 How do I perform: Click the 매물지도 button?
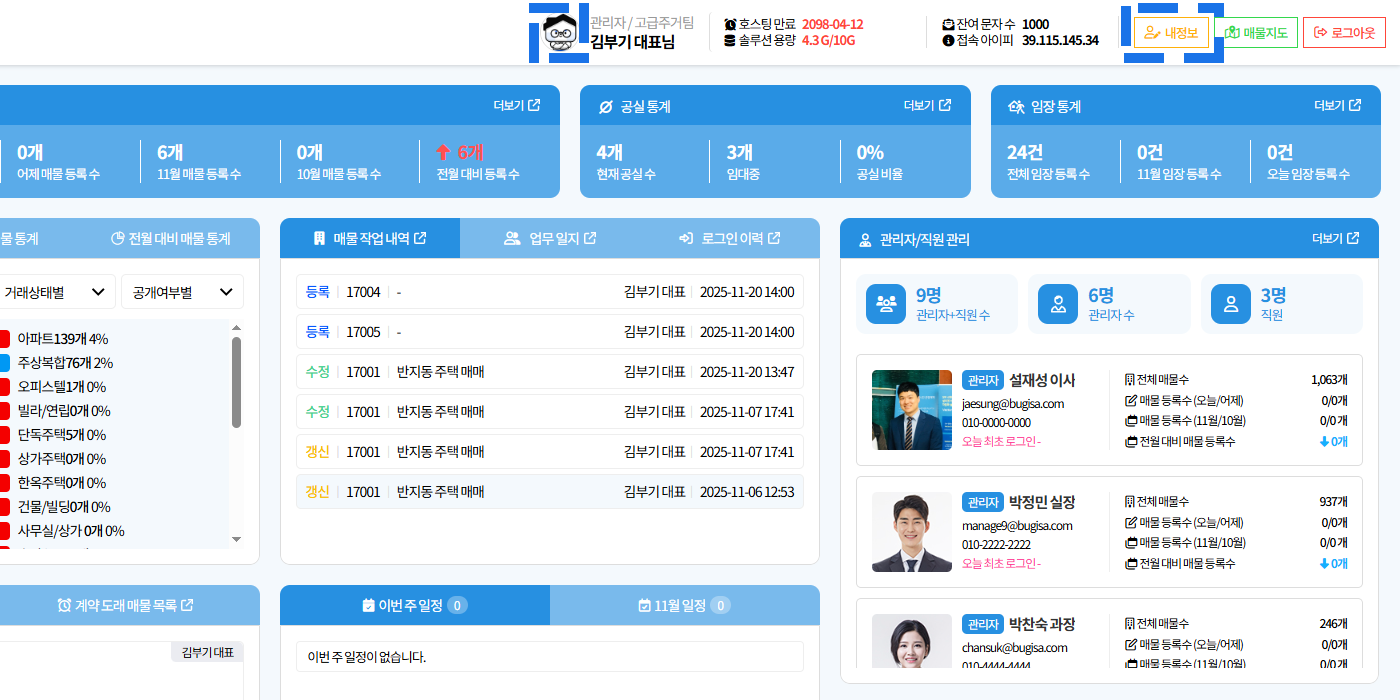pos(1256,32)
